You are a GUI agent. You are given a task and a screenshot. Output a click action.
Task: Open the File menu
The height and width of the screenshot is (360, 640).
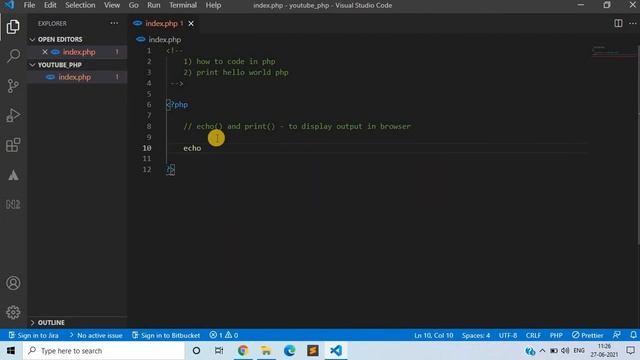click(29, 5)
